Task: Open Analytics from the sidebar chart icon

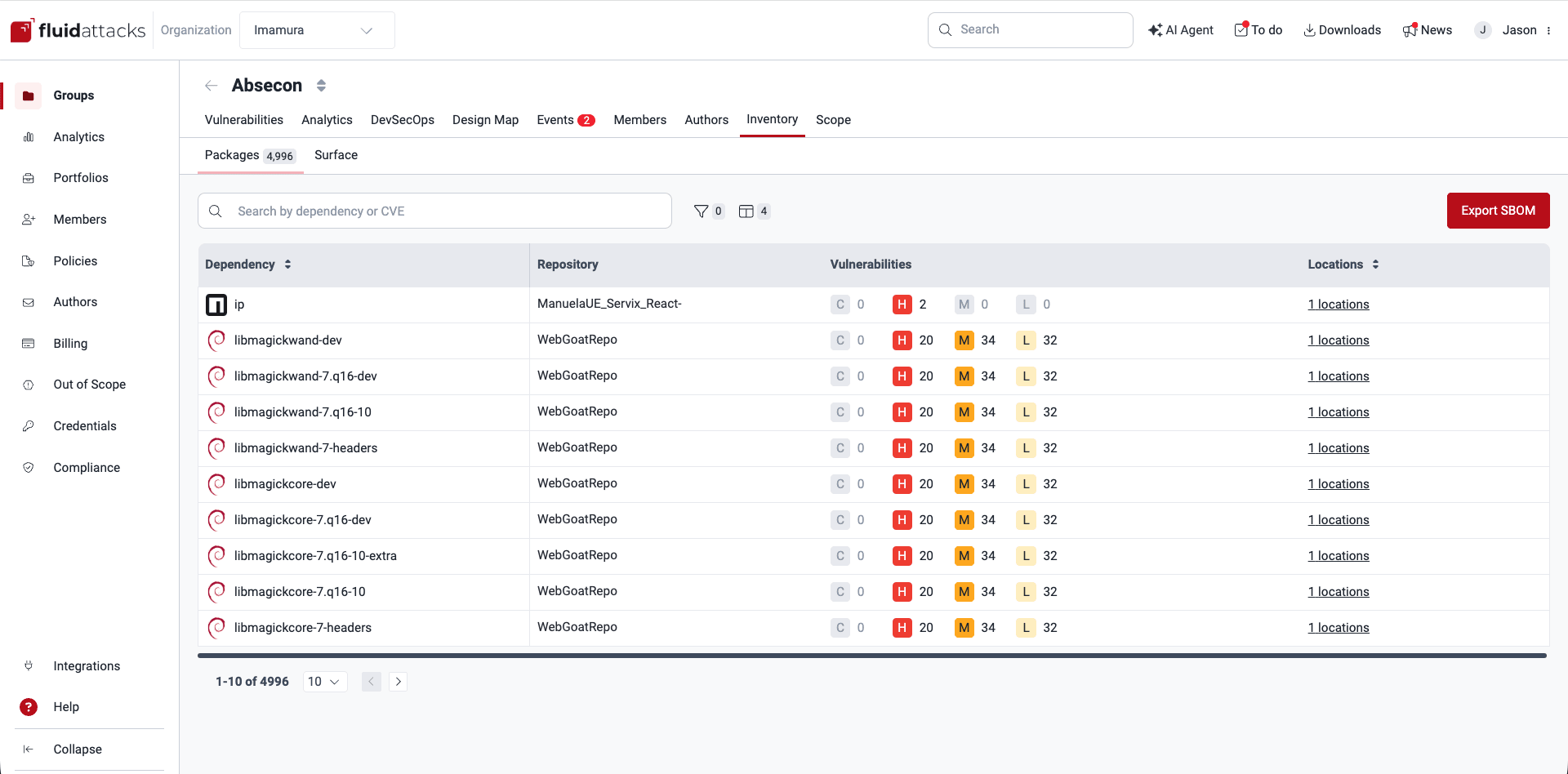Action: point(29,136)
